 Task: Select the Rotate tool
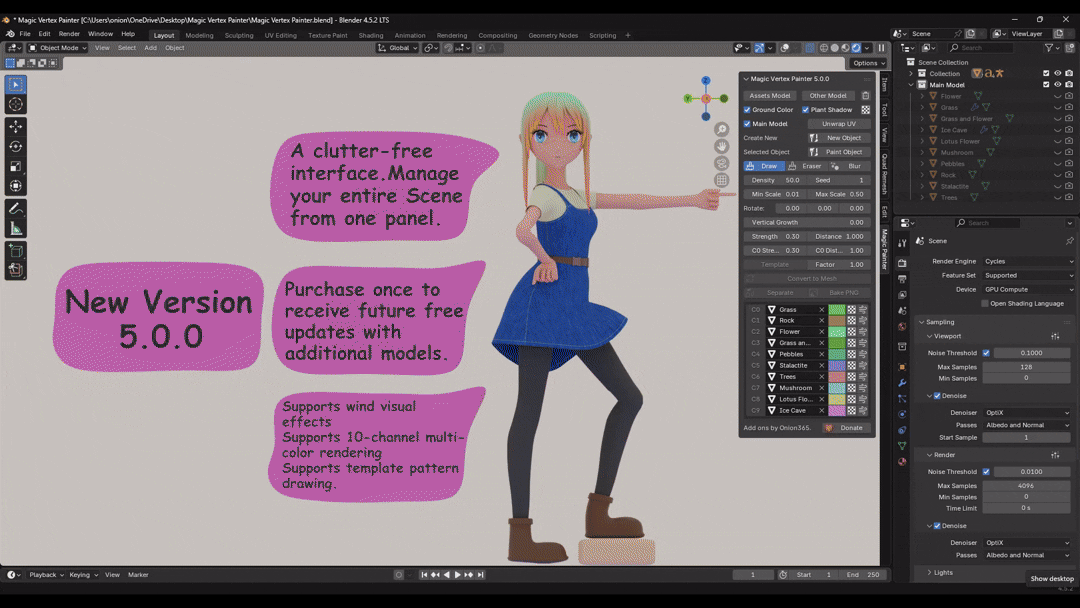click(x=16, y=146)
